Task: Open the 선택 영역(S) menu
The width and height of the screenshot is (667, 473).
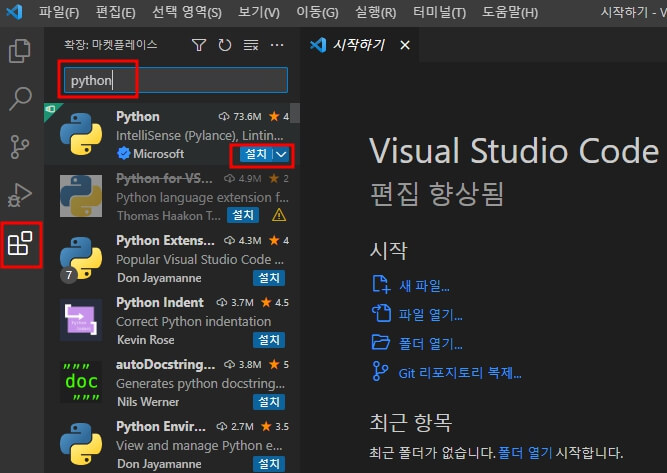Action: point(187,12)
